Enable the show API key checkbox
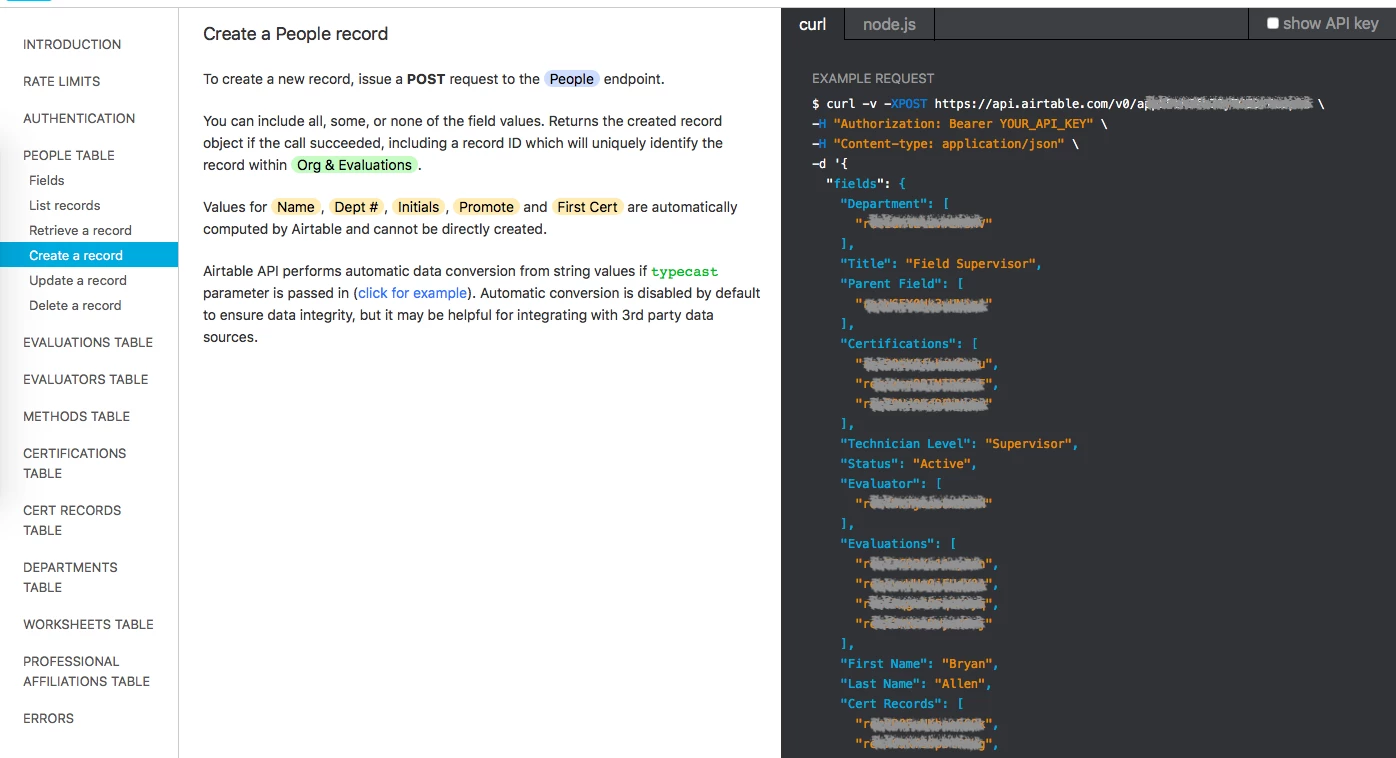The height and width of the screenshot is (758, 1396). pyautogui.click(x=1273, y=23)
